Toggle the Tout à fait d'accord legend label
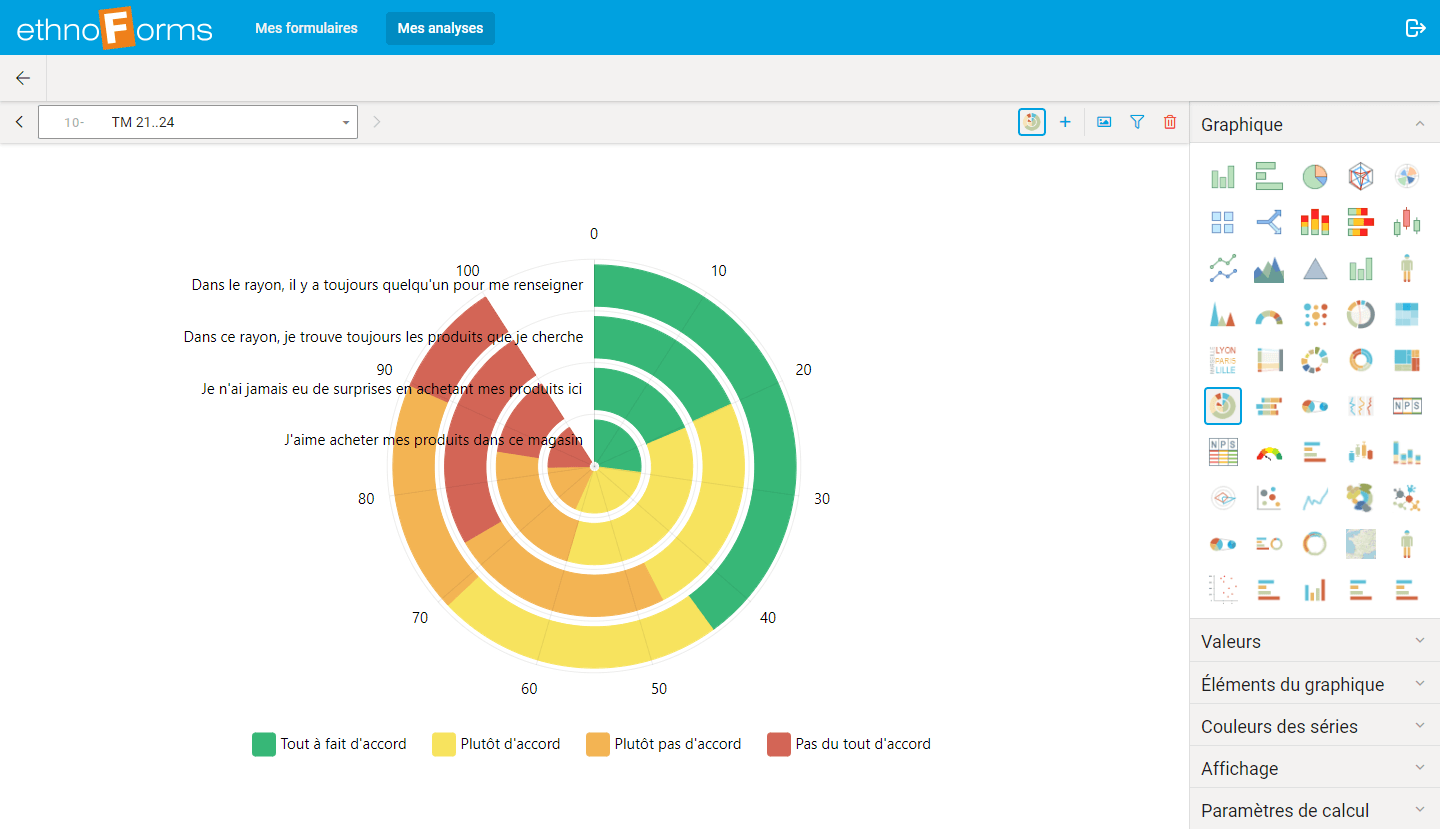 coord(344,744)
